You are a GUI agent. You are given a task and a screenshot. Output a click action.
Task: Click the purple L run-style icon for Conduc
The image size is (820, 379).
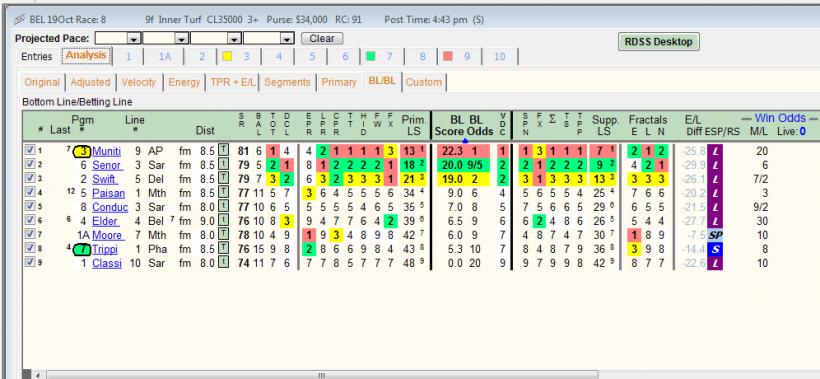(x=715, y=208)
